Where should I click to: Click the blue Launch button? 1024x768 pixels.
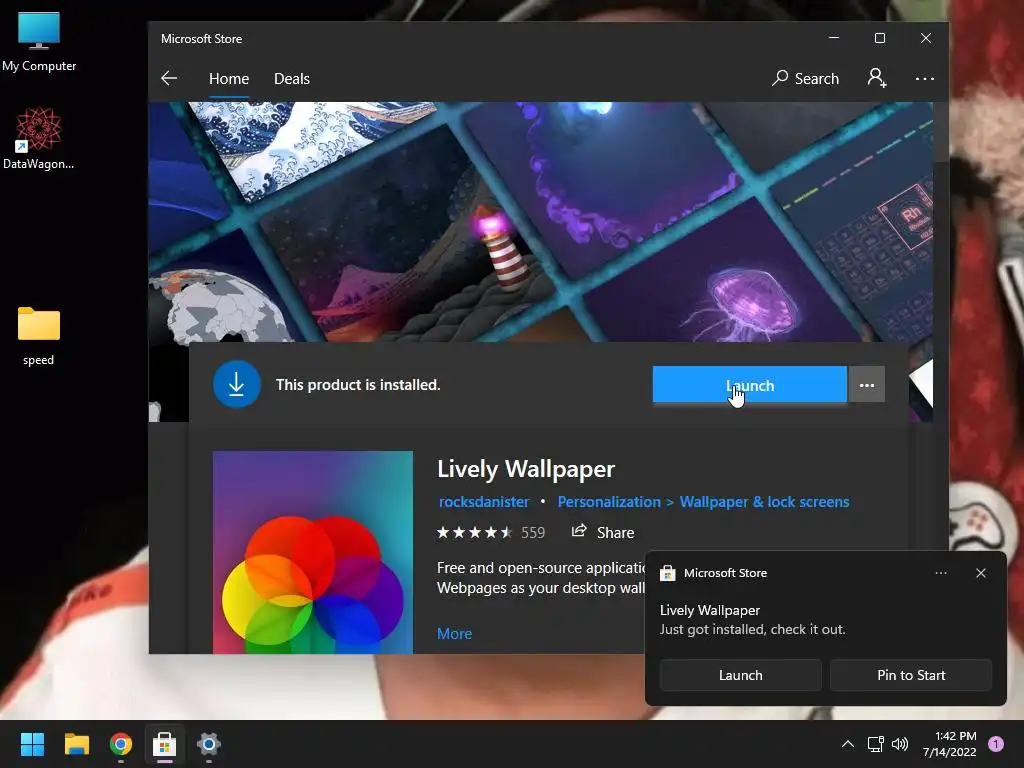(x=750, y=385)
